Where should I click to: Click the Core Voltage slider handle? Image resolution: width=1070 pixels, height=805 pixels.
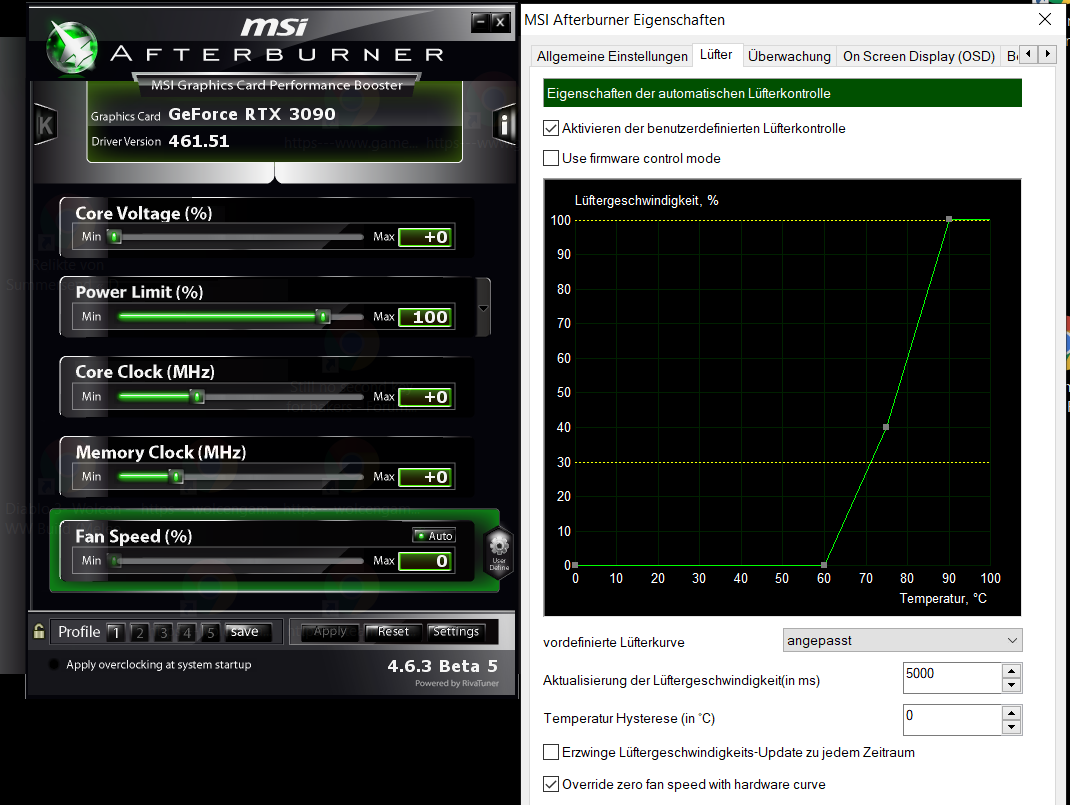point(115,237)
